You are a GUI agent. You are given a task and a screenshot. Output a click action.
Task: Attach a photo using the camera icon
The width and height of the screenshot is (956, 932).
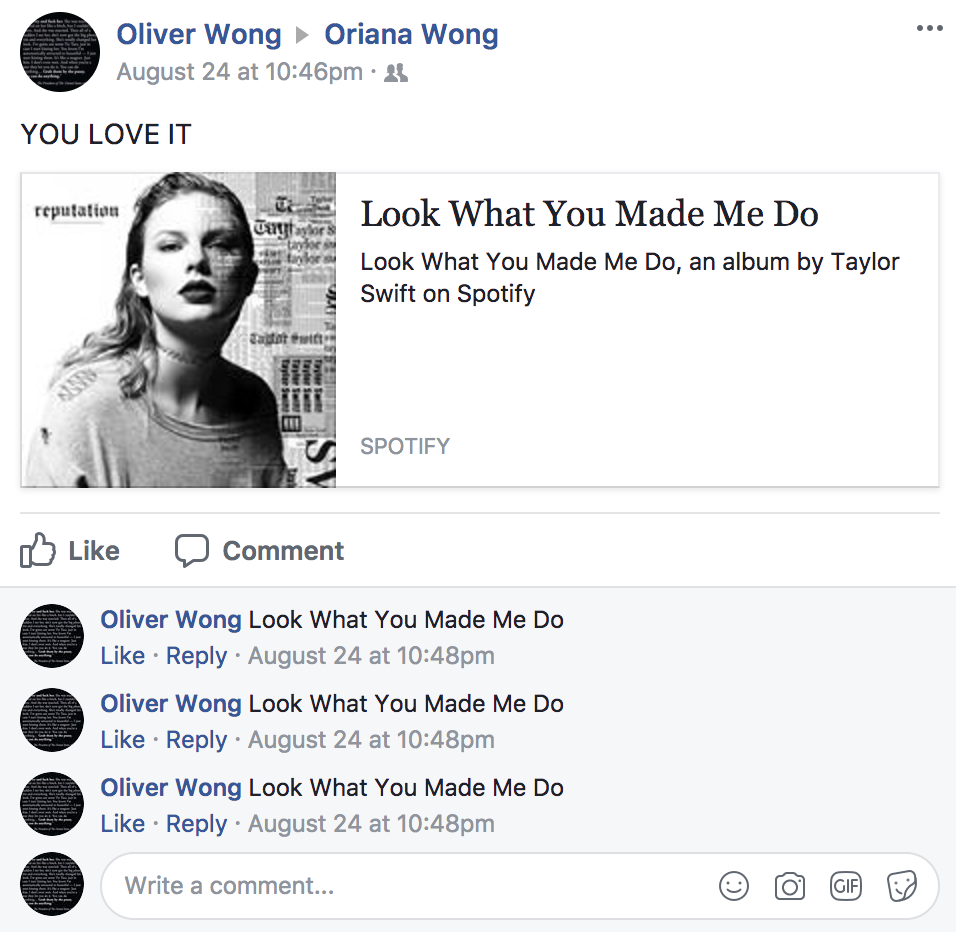(790, 886)
